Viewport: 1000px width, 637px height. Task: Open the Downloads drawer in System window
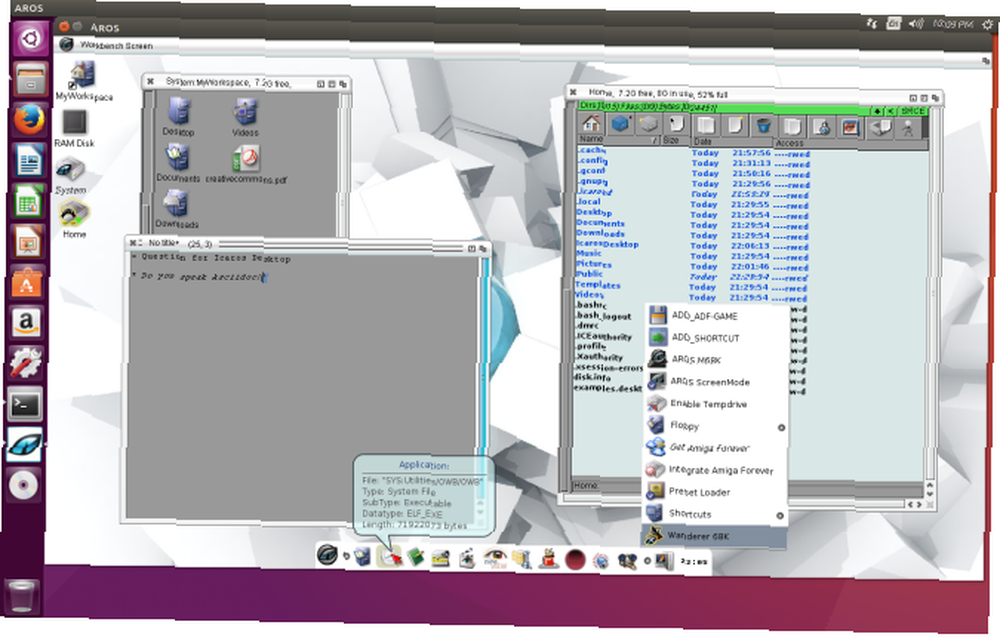coord(177,210)
